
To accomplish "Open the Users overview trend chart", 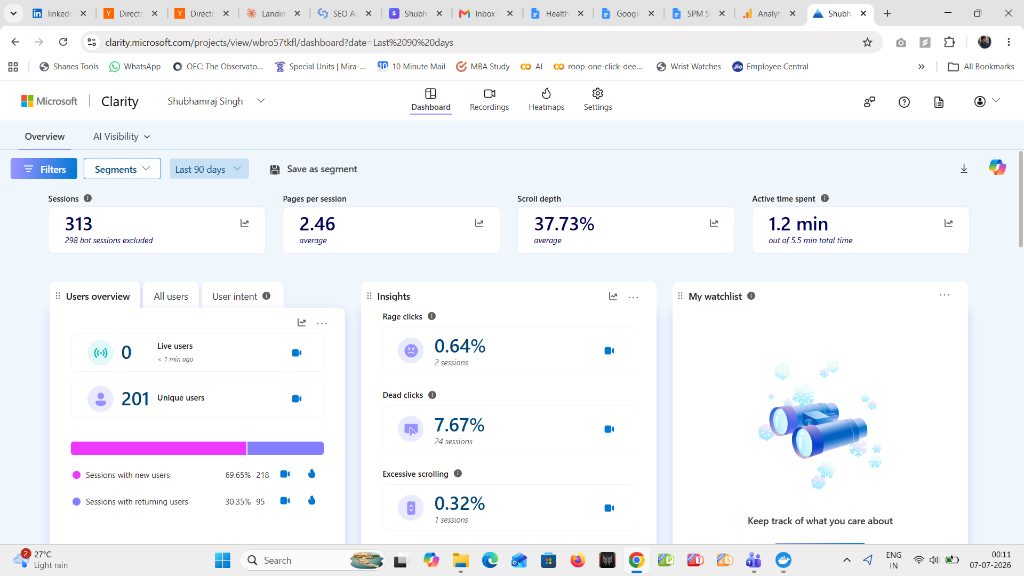I will 302,323.
